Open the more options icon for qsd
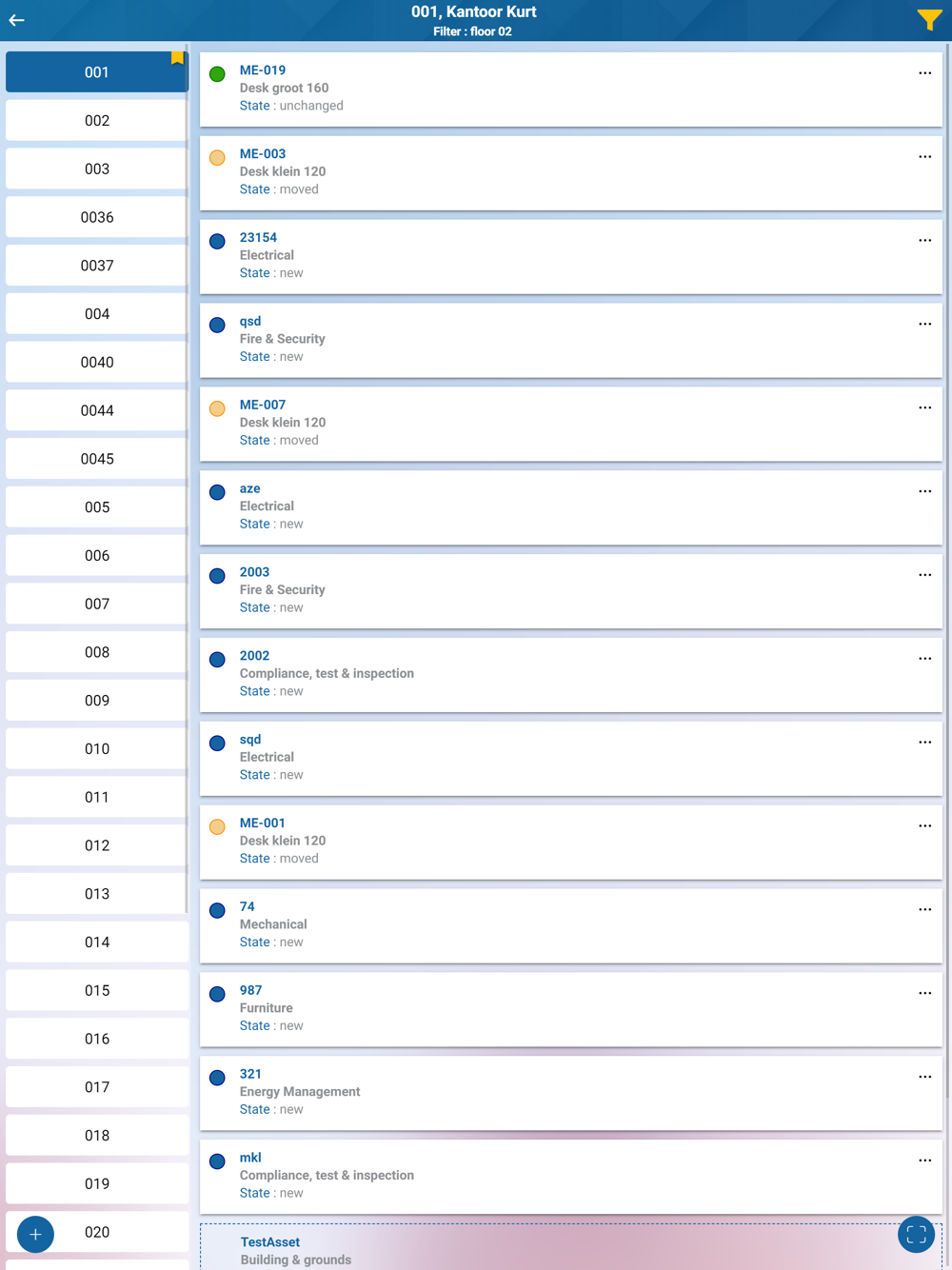This screenshot has width=952, height=1270. 924,325
